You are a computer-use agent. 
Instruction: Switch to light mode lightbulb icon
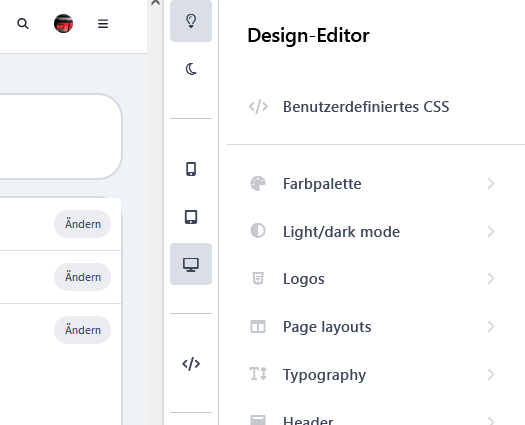click(x=191, y=21)
